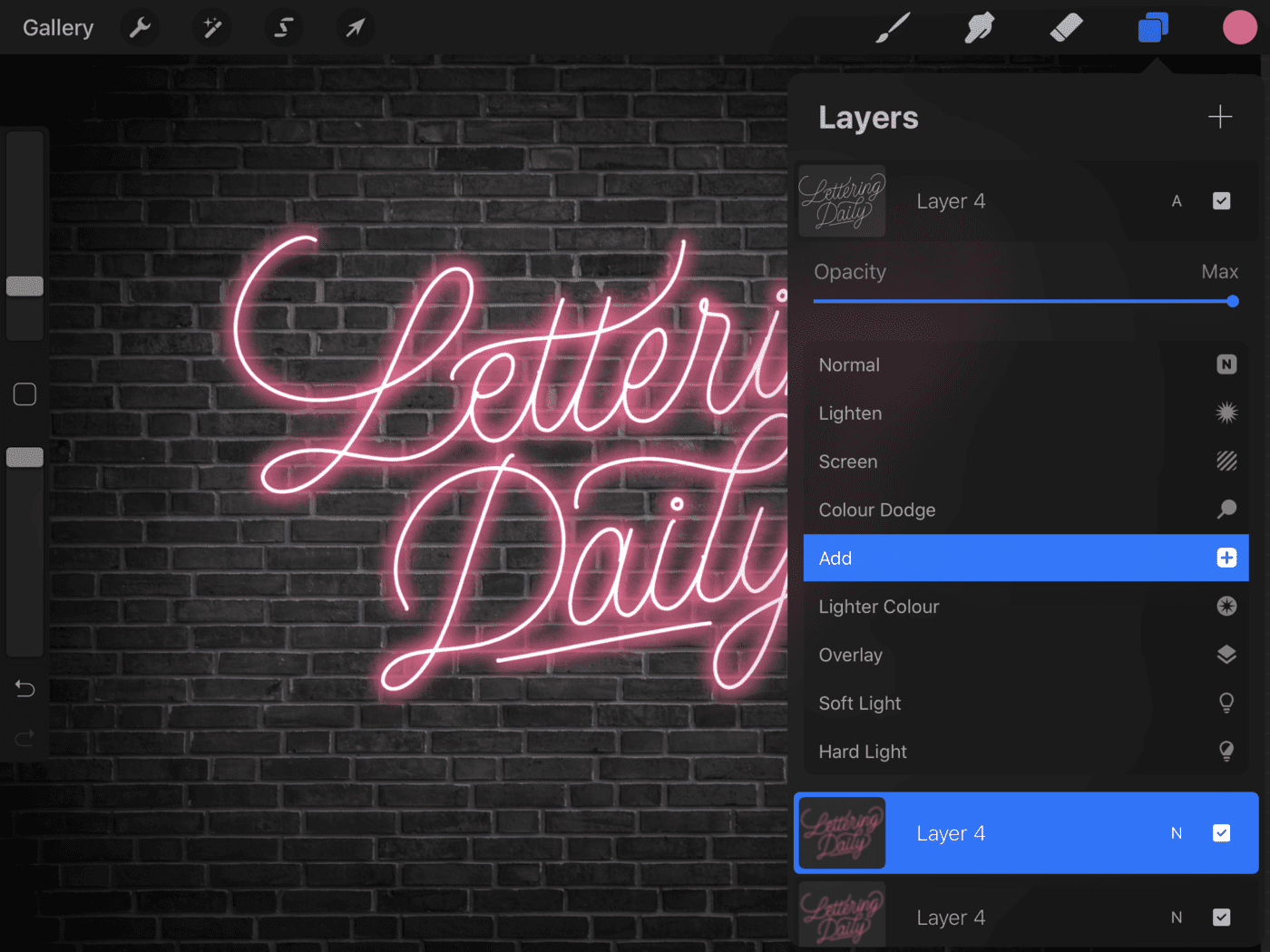Click the Soft Light bulb icon
1270x952 pixels.
tap(1226, 703)
